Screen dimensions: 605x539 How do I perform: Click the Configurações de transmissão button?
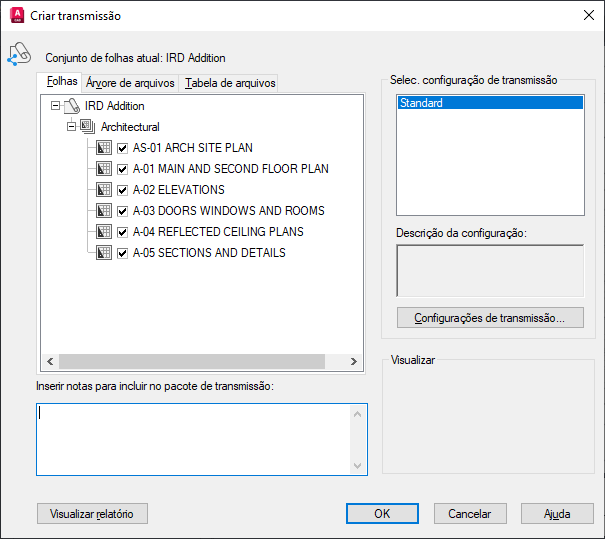490,318
